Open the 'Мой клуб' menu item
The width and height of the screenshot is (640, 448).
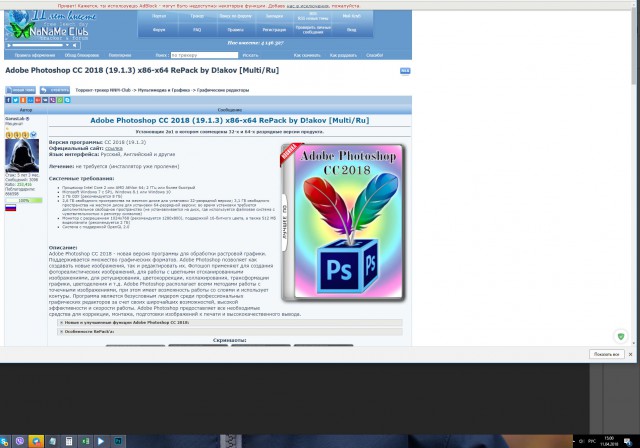pyautogui.click(x=351, y=16)
